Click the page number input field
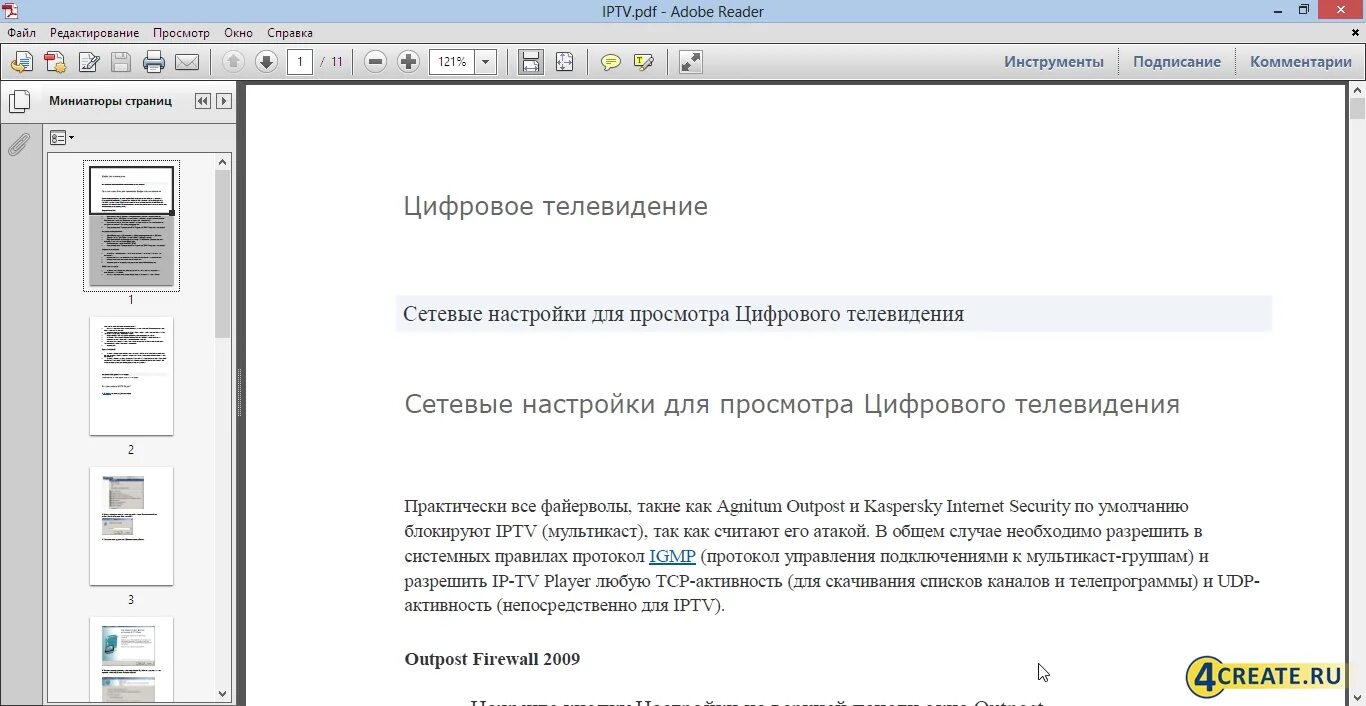This screenshot has height=706, width=1366. tap(300, 62)
